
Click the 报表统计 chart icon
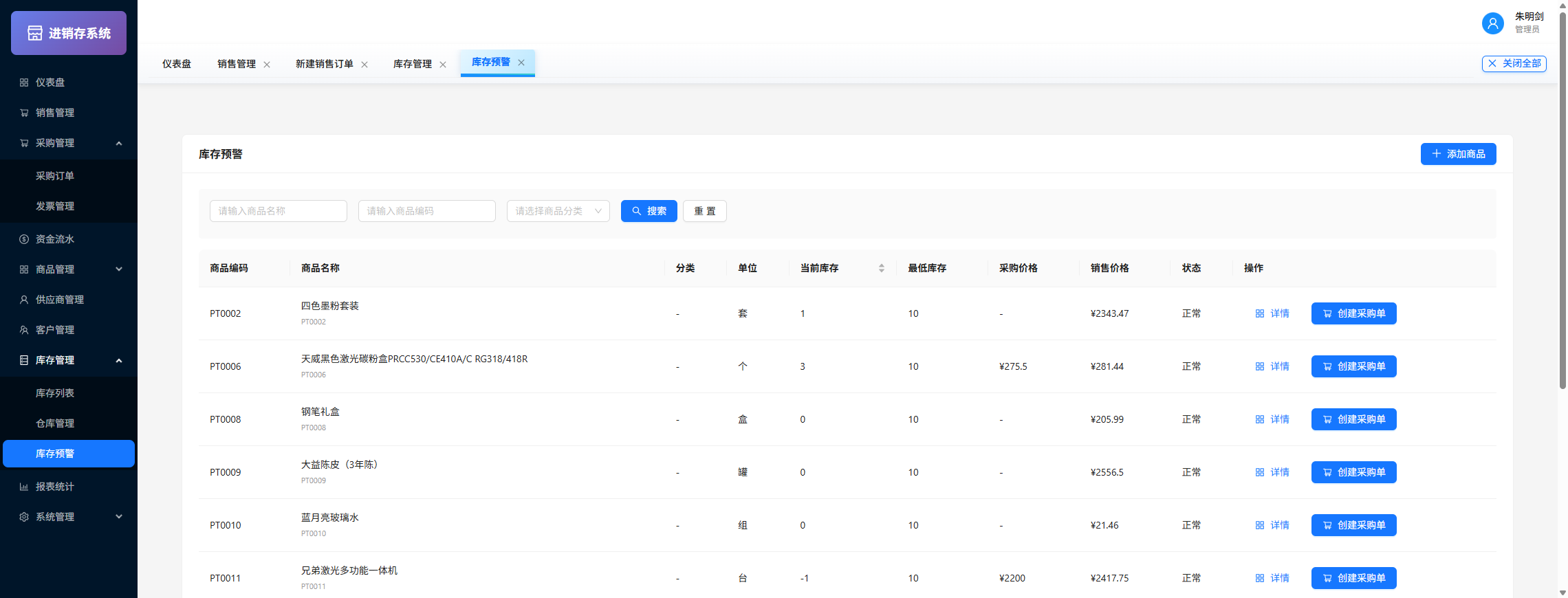click(x=24, y=487)
